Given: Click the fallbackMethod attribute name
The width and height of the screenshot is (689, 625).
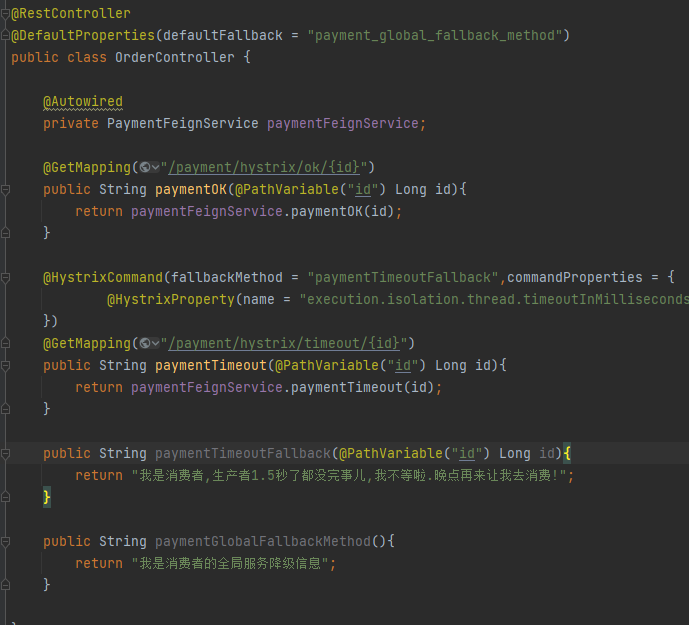Looking at the screenshot, I should click(x=227, y=277).
